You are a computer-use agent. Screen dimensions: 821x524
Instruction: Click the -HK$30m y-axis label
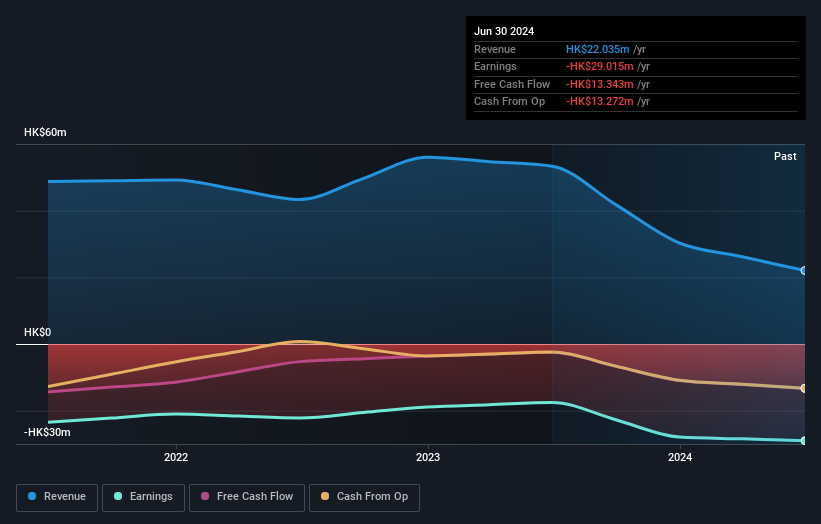47,432
